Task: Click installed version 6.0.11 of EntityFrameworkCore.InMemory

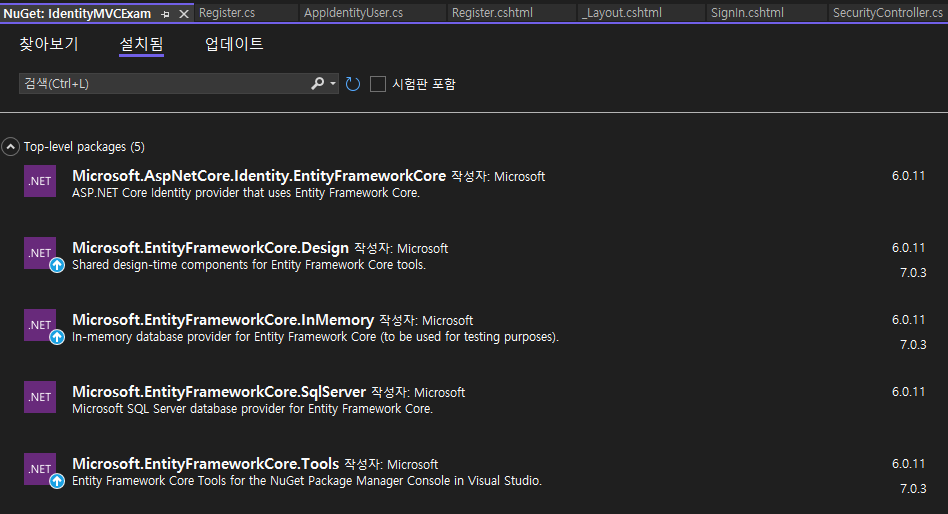Action: point(908,320)
